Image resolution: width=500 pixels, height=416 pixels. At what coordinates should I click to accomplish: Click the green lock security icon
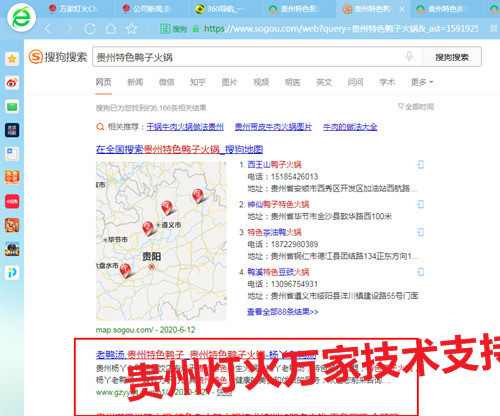[x=196, y=29]
